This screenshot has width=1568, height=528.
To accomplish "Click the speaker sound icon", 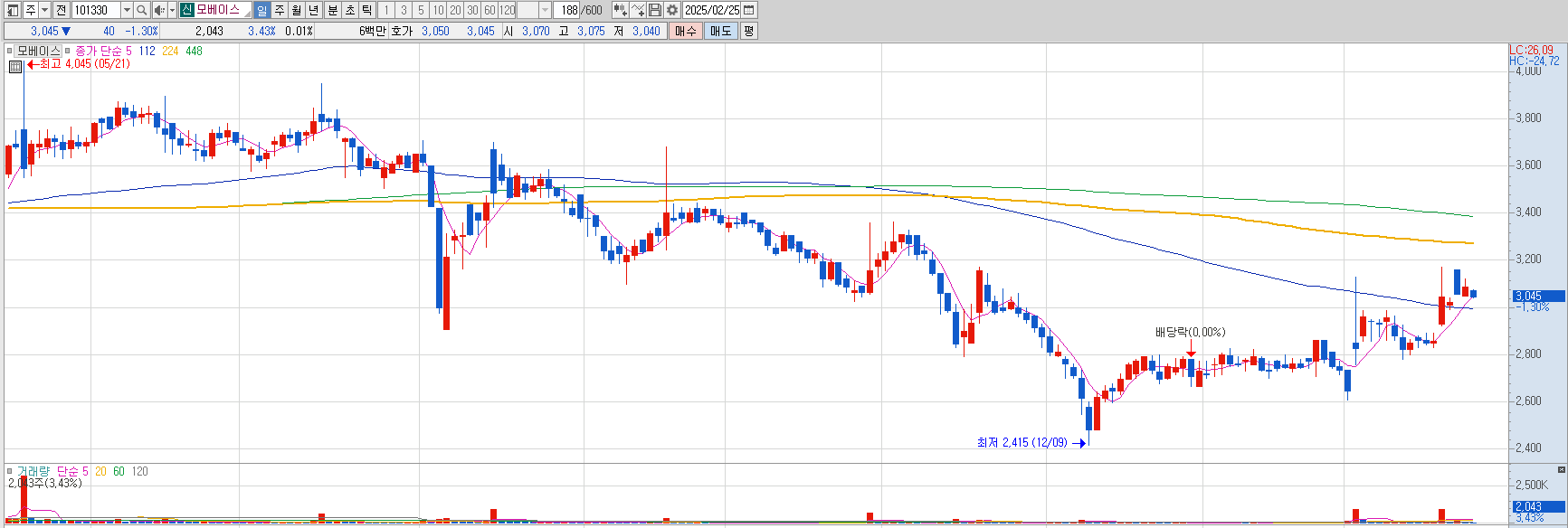I will coord(158,10).
